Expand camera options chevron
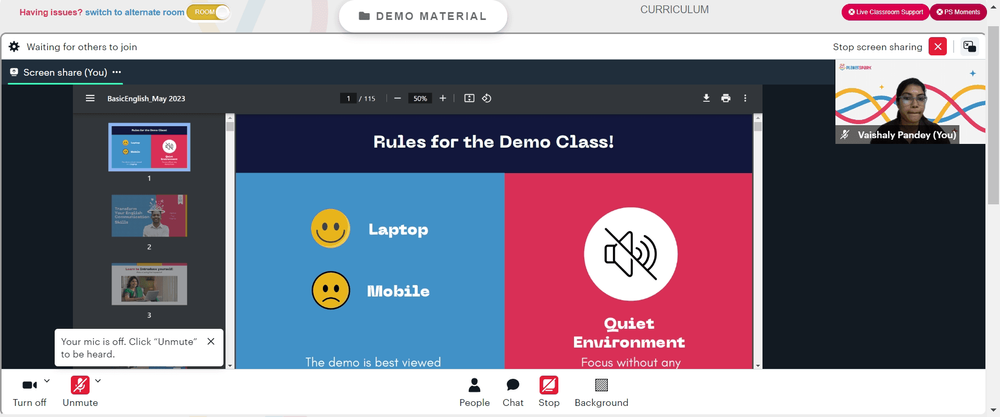 click(47, 381)
